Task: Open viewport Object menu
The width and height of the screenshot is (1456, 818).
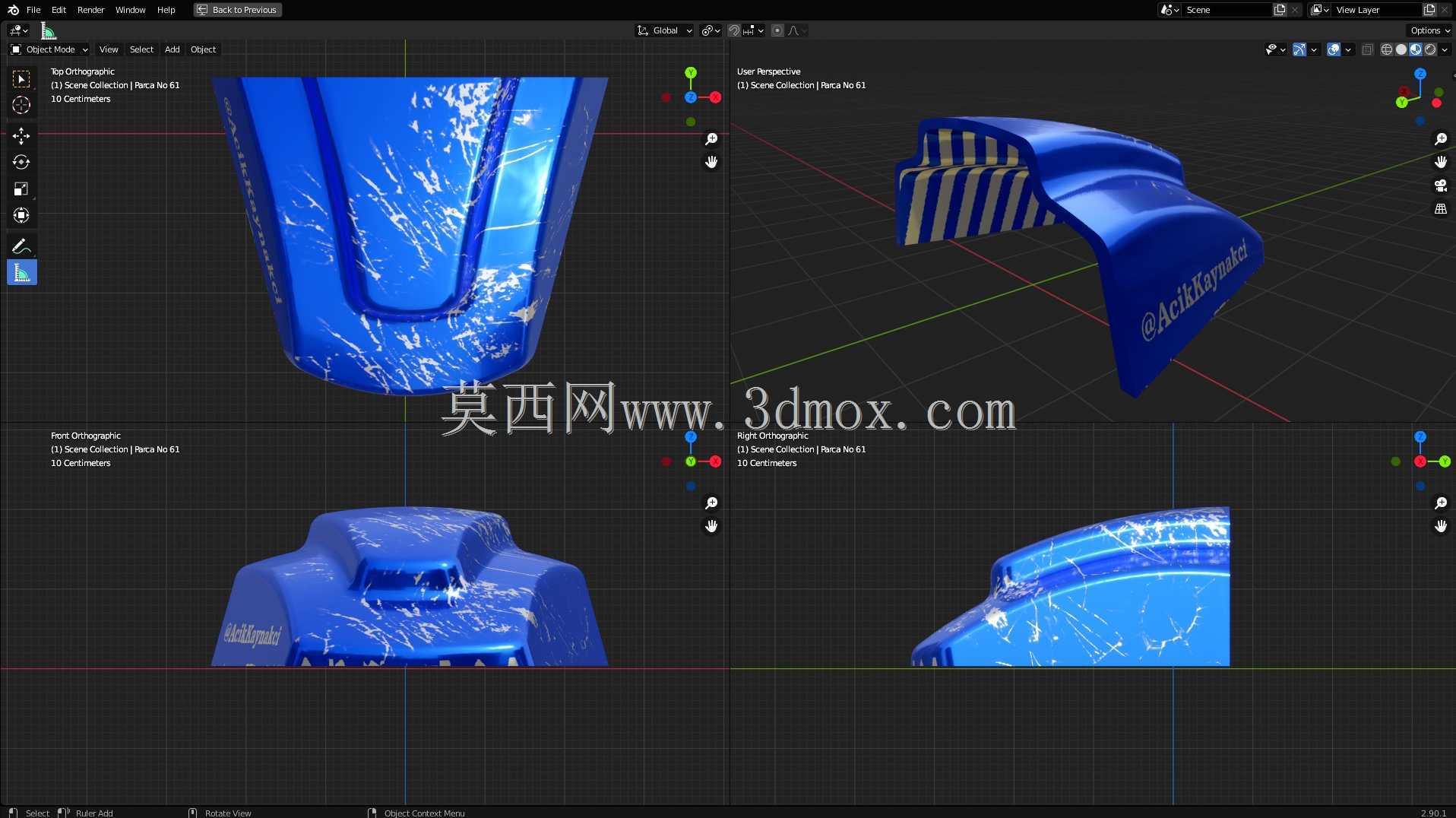Action: tap(203, 49)
